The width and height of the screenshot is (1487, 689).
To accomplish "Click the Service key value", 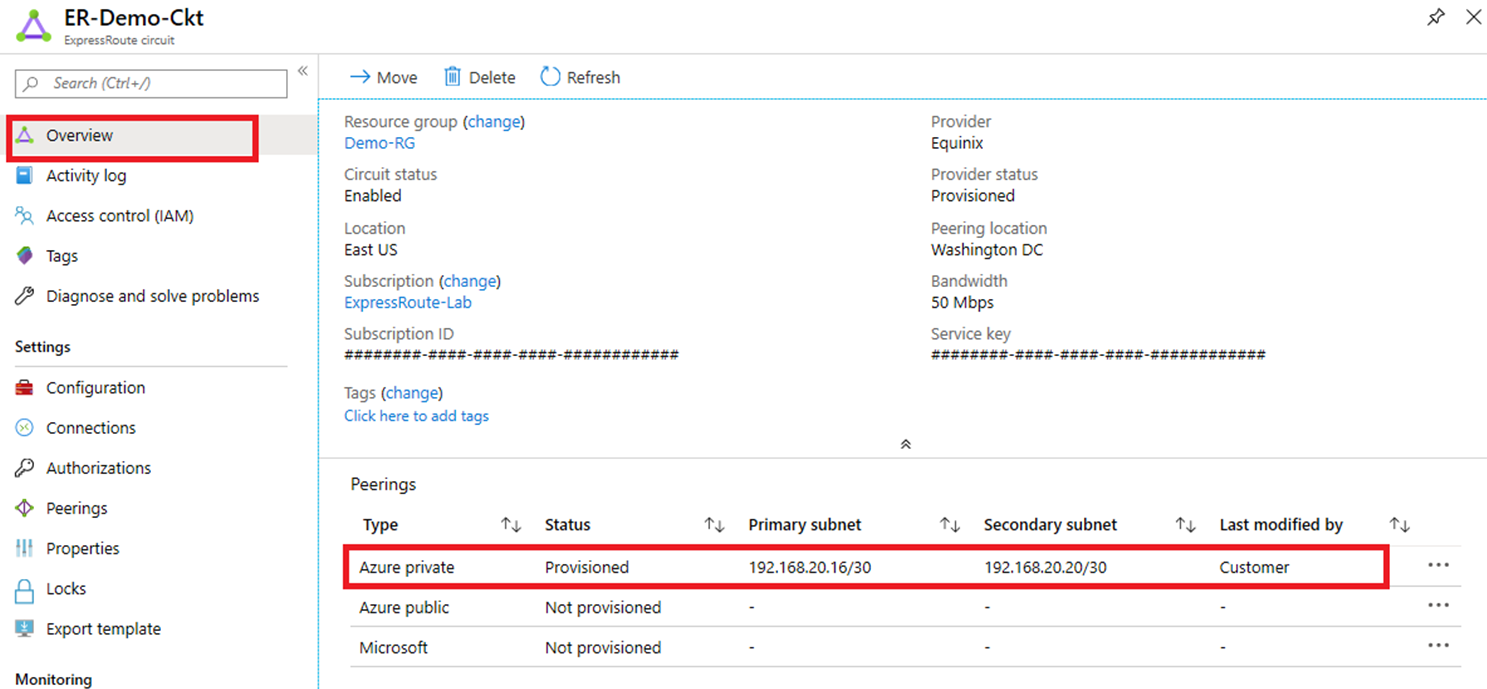I will click(x=1098, y=355).
